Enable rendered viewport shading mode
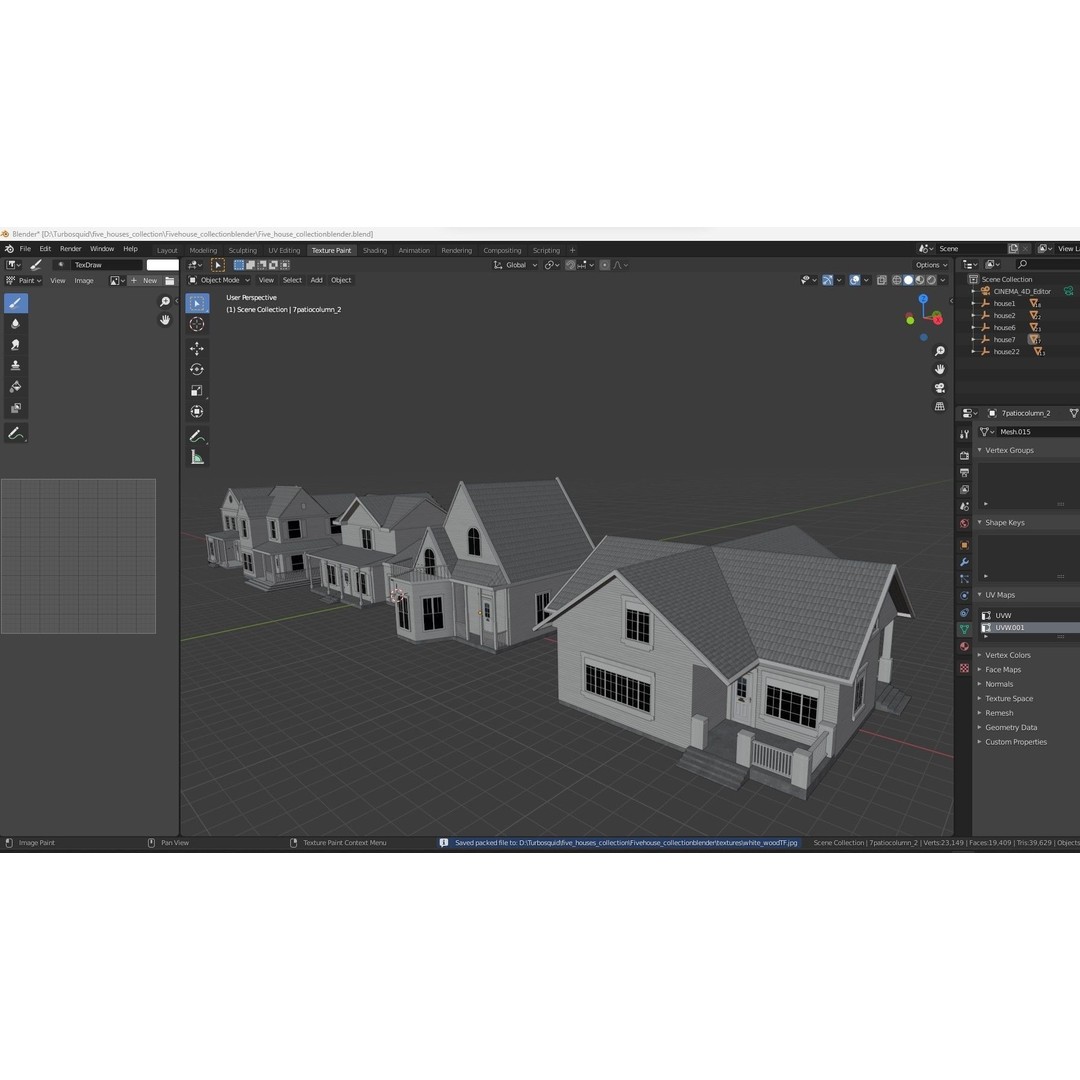 tap(931, 280)
